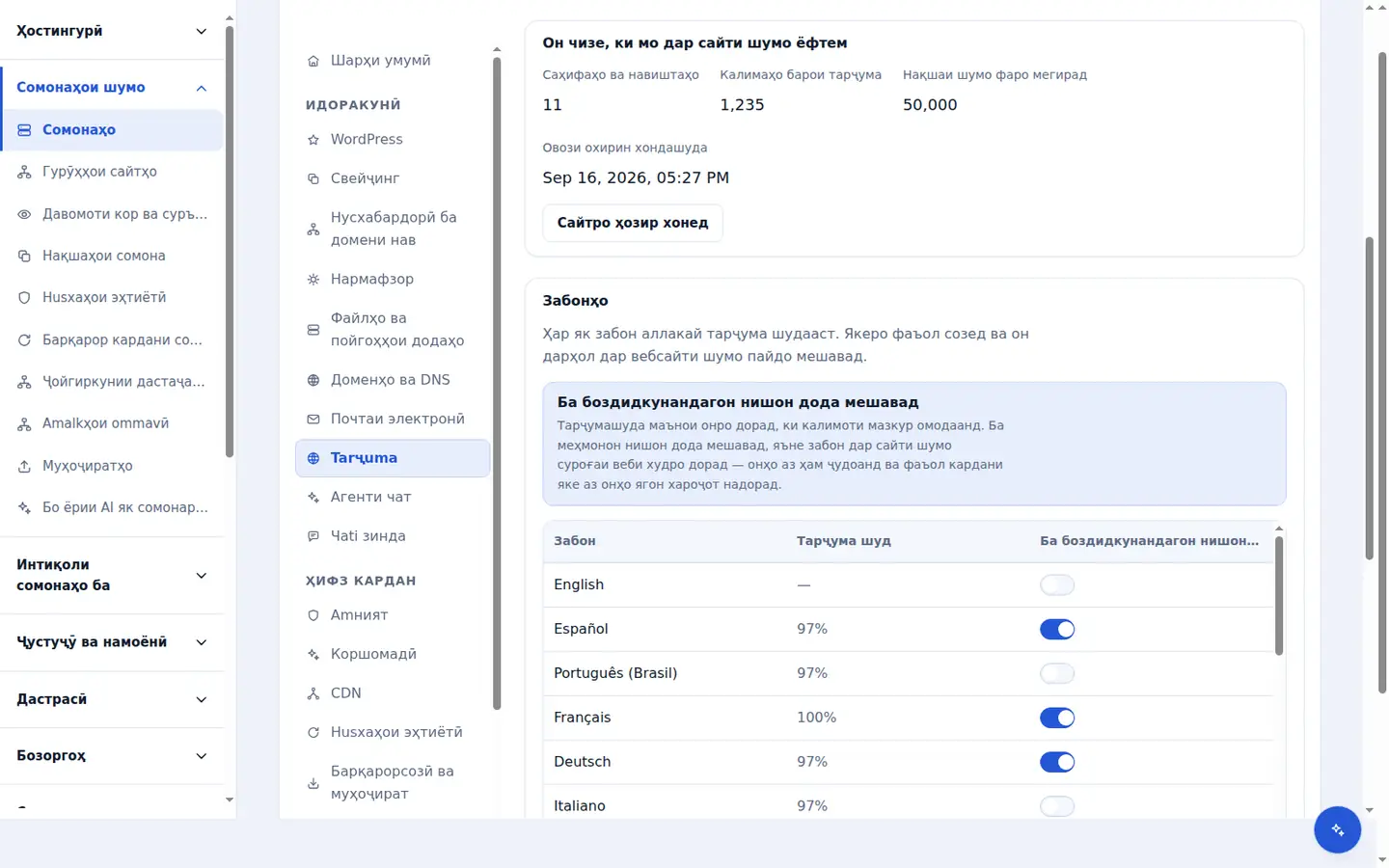Switch on the English language toggle
This screenshot has width=1389, height=868.
point(1057,584)
